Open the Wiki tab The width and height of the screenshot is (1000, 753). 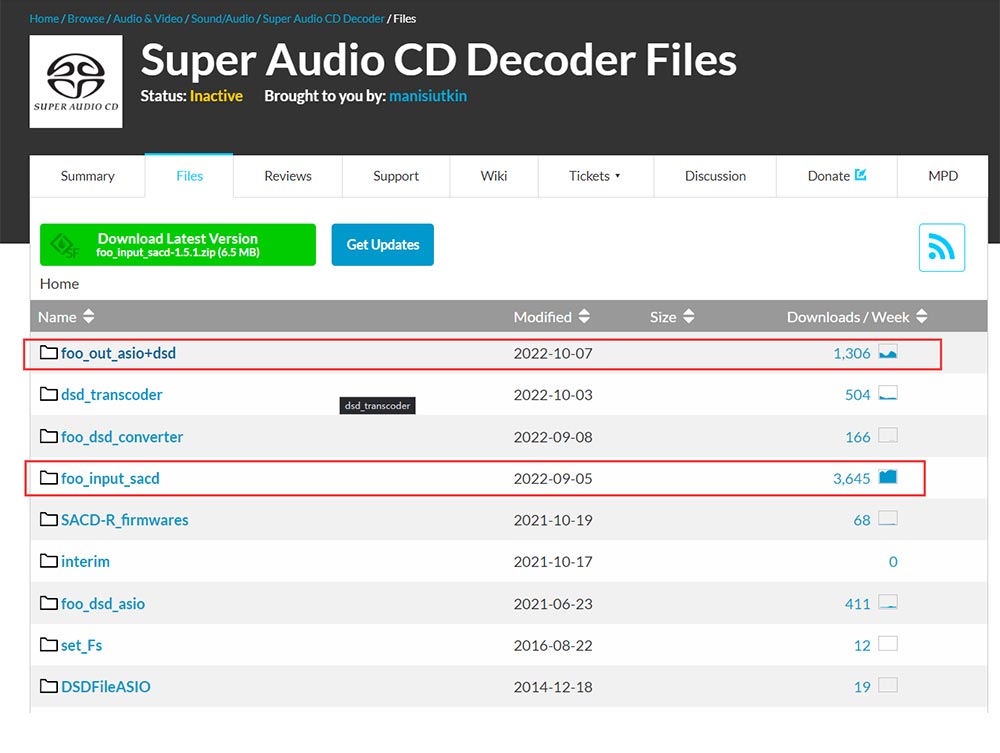[494, 176]
